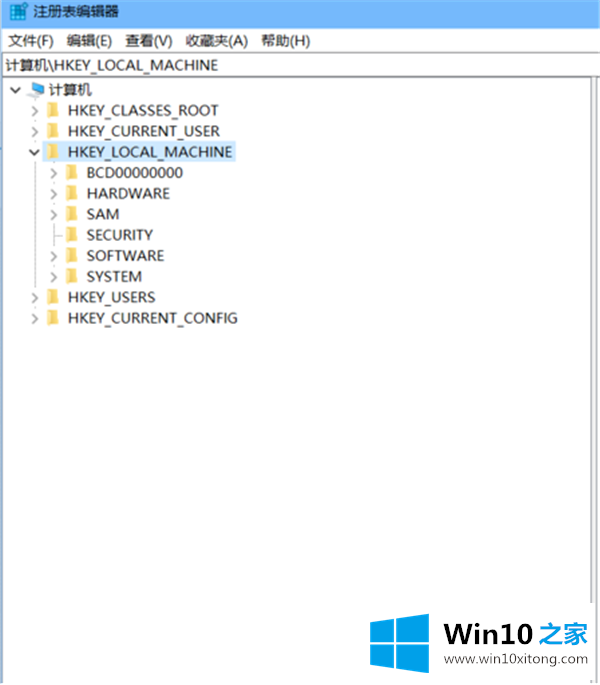Select the SECURITY label
Image resolution: width=600 pixels, height=685 pixels.
point(120,235)
